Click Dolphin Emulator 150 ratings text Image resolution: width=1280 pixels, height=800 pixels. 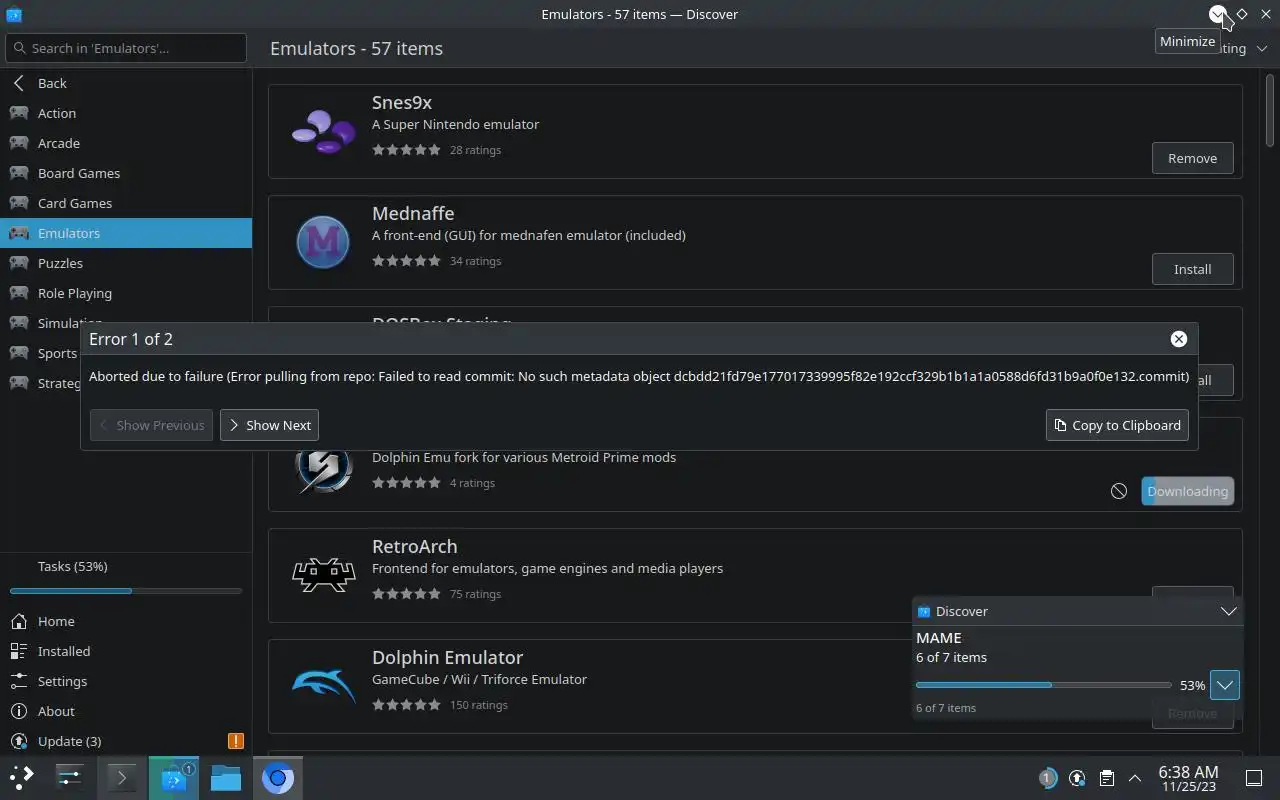[x=479, y=705]
